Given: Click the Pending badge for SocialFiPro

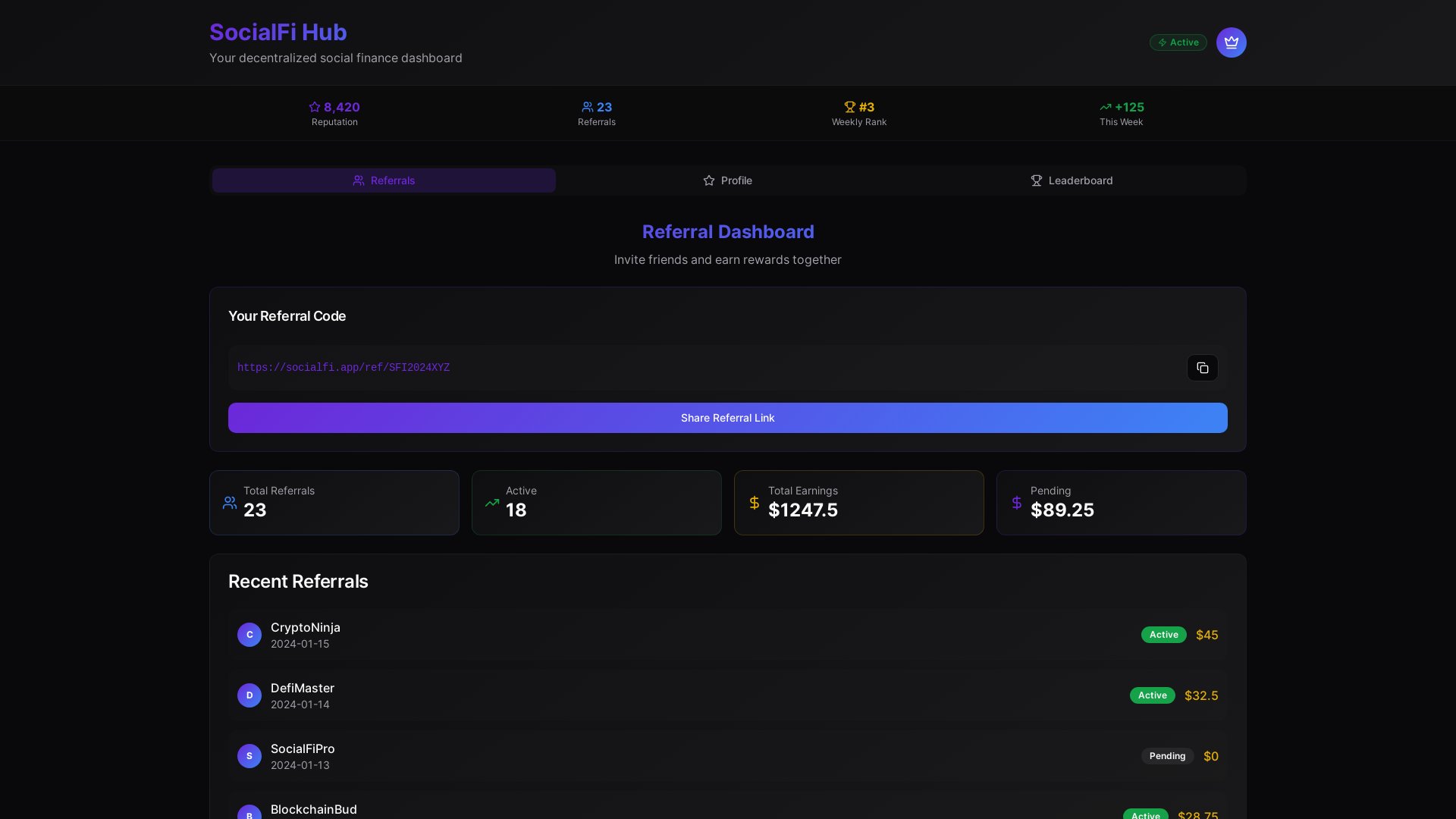Looking at the screenshot, I should pyautogui.click(x=1167, y=756).
